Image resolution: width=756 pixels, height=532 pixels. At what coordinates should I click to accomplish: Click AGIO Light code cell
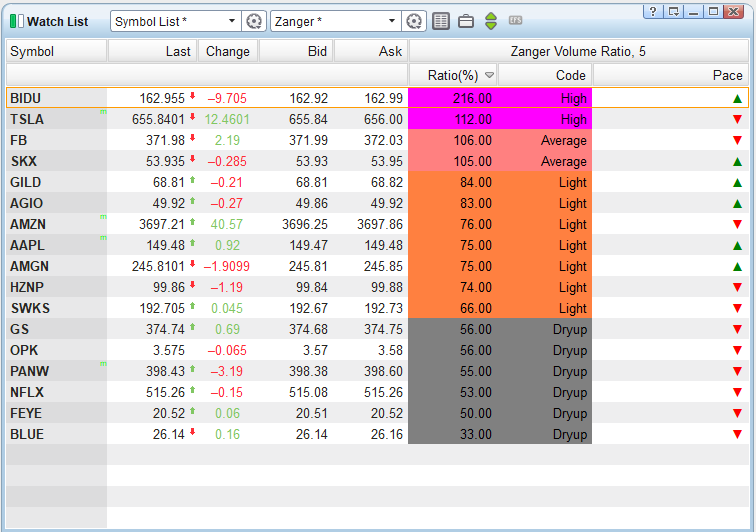[545, 204]
